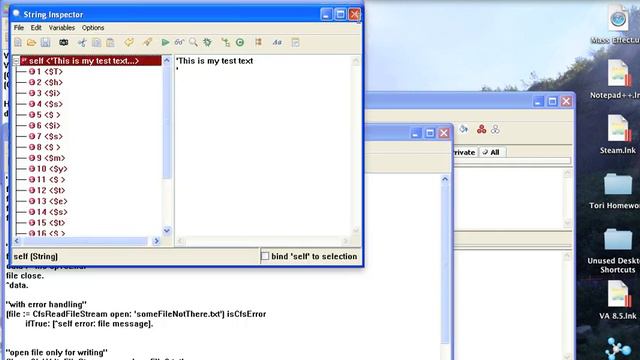Select tree item 12 <$t>
Screen dimensions: 640x360
coord(47,190)
